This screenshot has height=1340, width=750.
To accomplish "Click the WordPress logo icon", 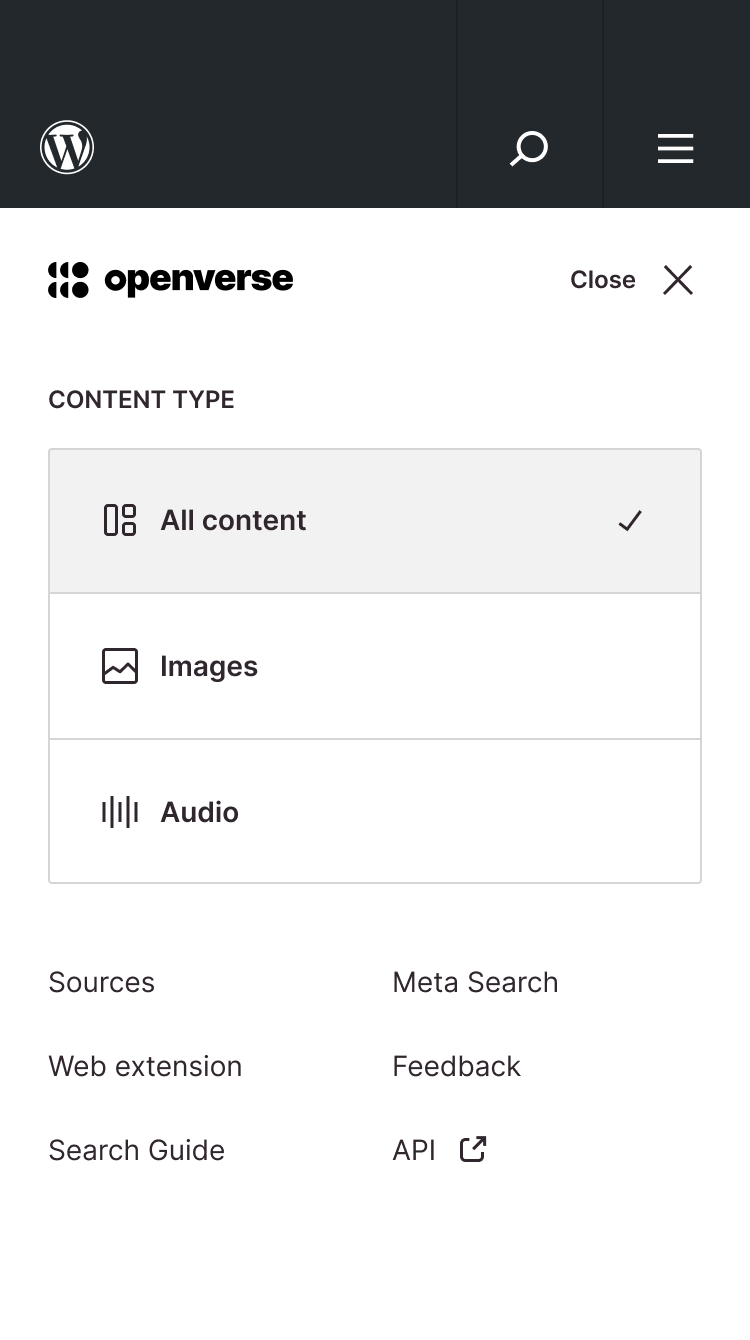I will [x=66, y=147].
